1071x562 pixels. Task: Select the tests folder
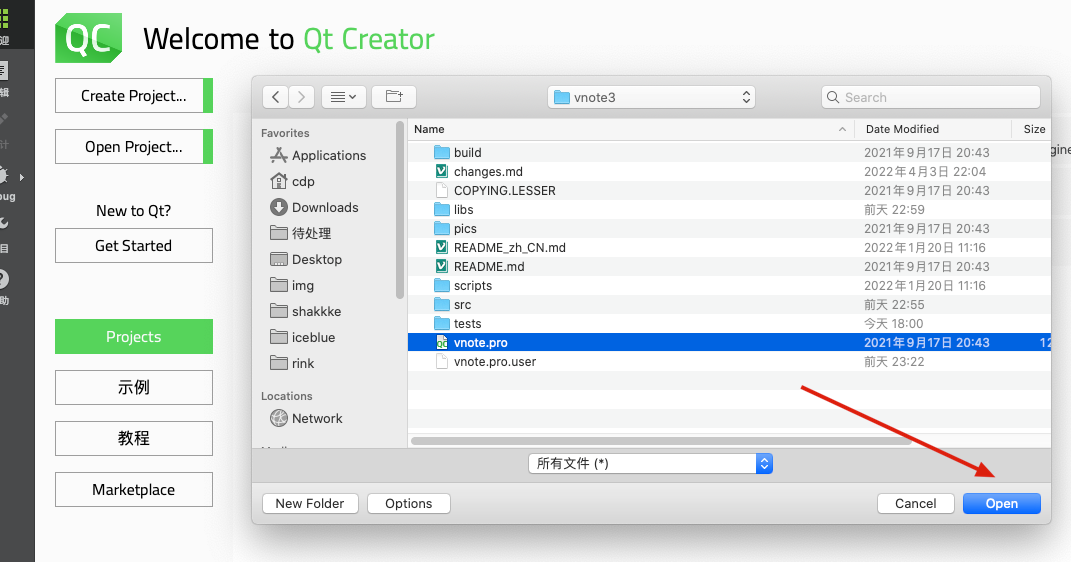(x=729, y=324)
